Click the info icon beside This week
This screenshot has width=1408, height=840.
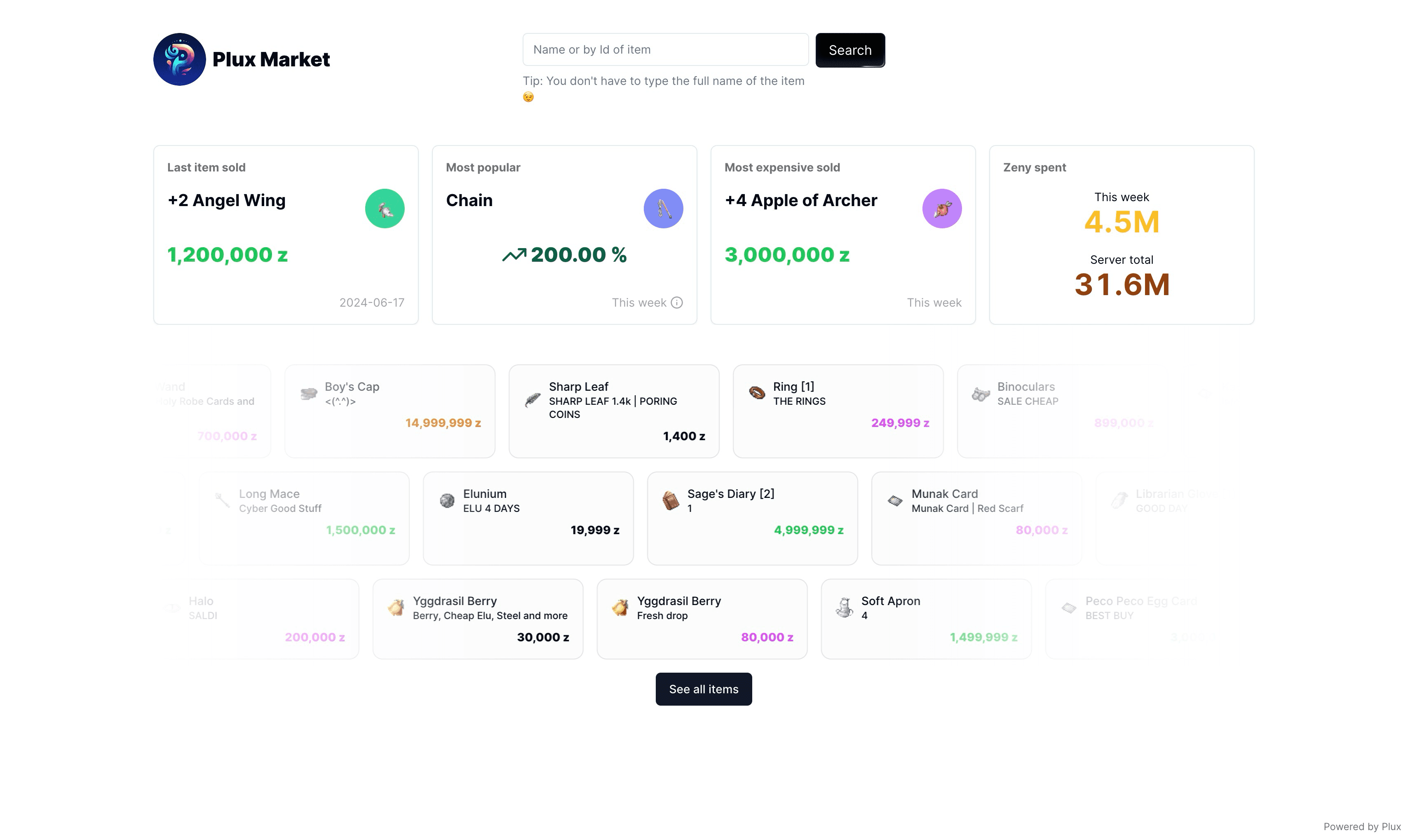point(676,302)
